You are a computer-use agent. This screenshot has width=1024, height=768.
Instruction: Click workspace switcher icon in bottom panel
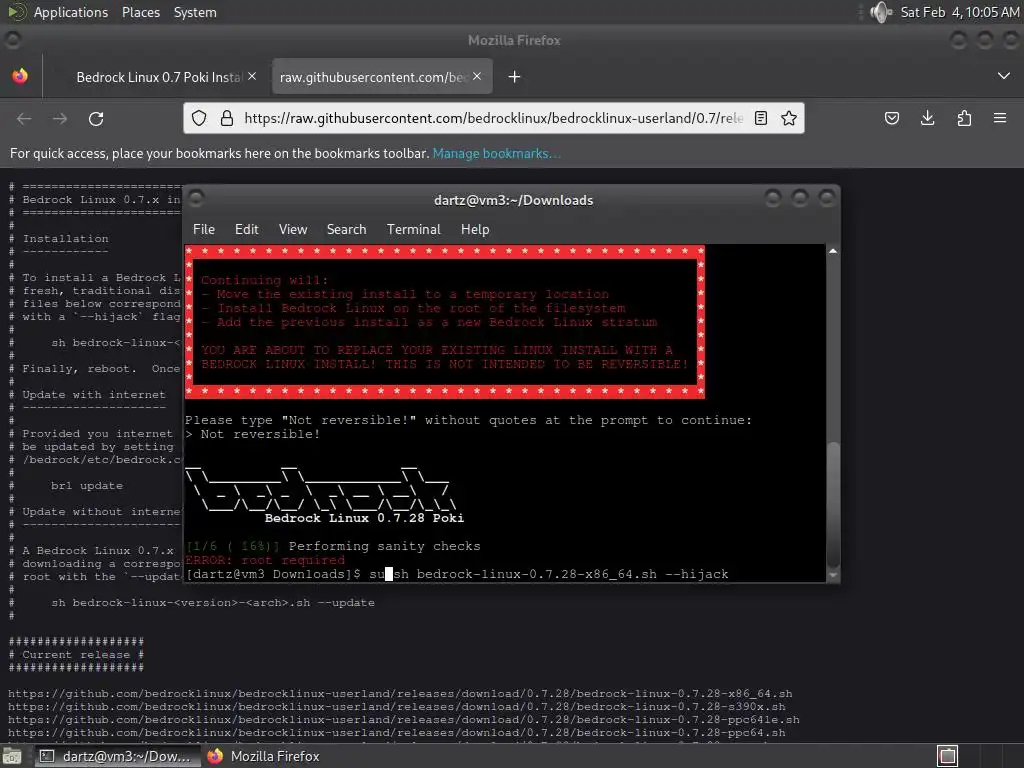pos(948,756)
